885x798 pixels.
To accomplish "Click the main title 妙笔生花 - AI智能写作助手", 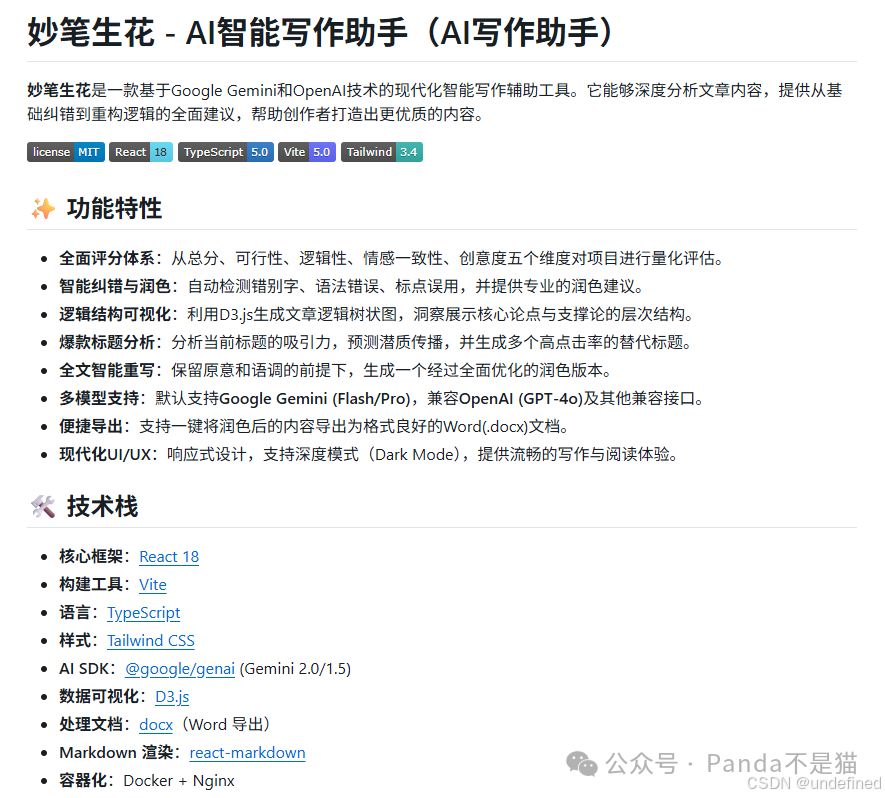I will click(x=320, y=32).
